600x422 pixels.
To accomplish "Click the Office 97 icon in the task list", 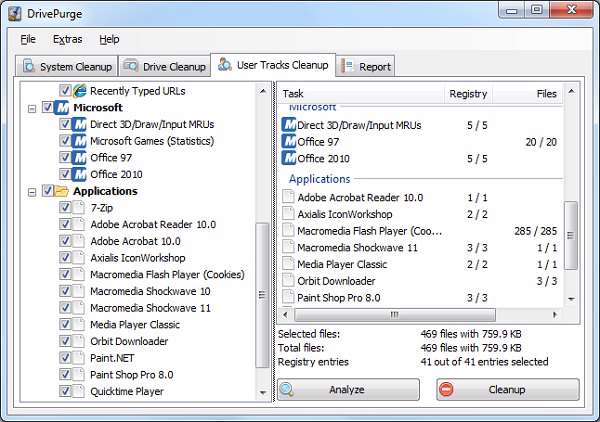I will click(289, 142).
